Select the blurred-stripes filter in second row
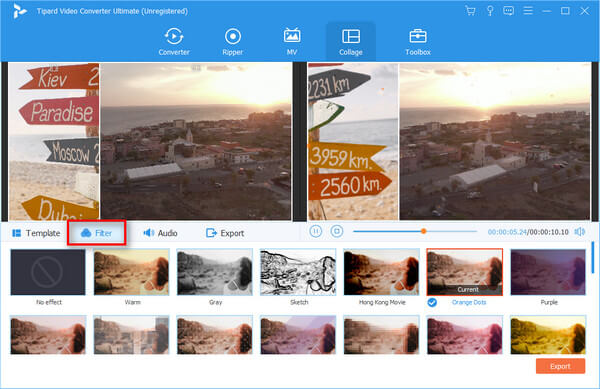Image resolution: width=600 pixels, height=389 pixels. pos(382,335)
